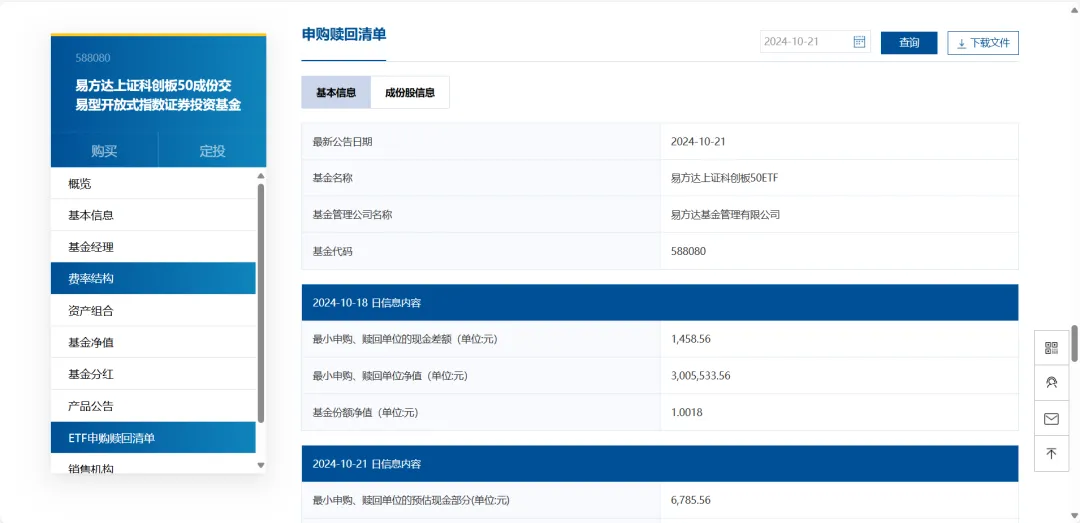Open 概览 in the sidebar menu
The height and width of the screenshot is (523, 1080).
click(153, 184)
